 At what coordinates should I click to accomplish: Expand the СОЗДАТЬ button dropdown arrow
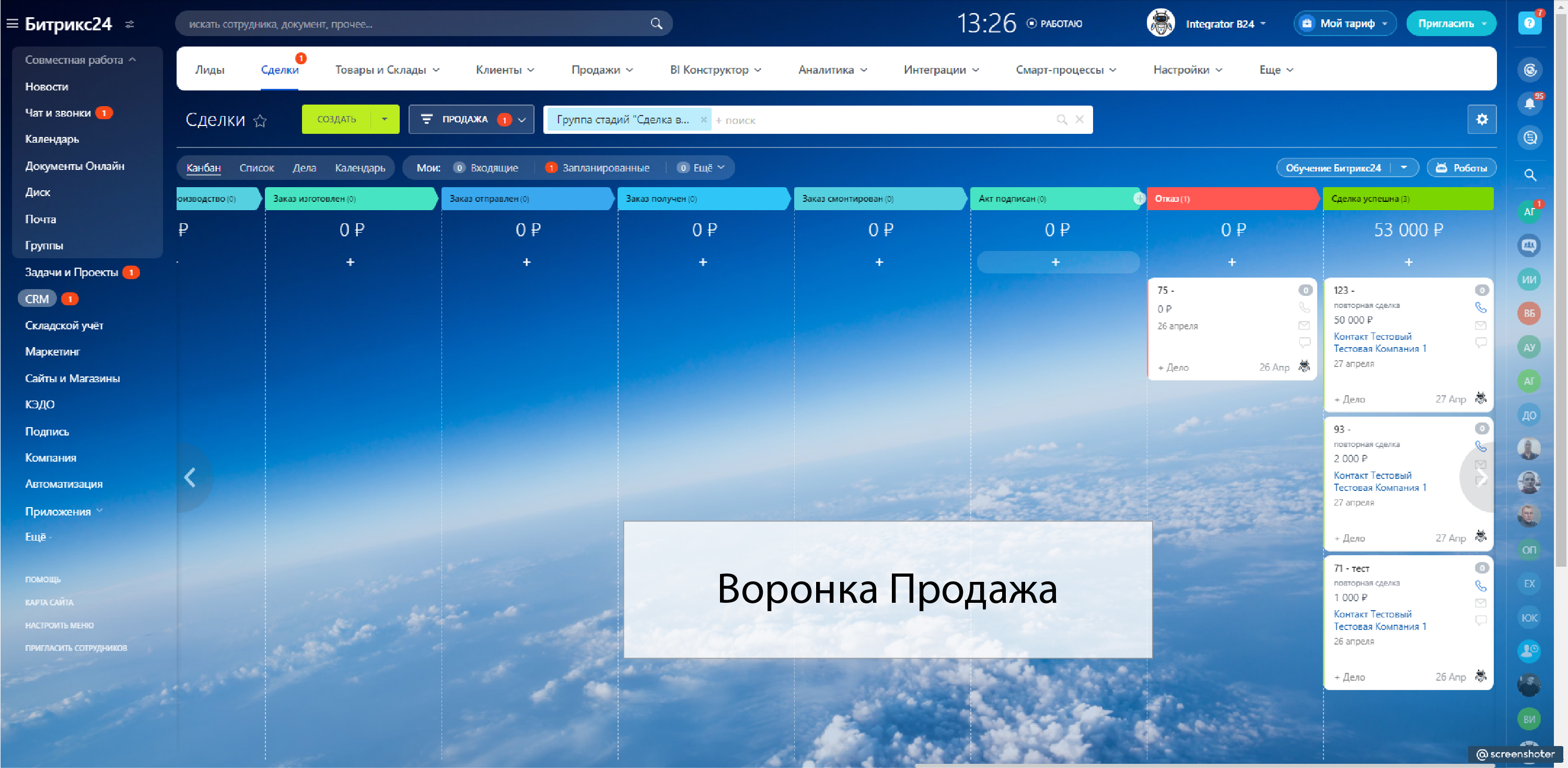pos(384,119)
